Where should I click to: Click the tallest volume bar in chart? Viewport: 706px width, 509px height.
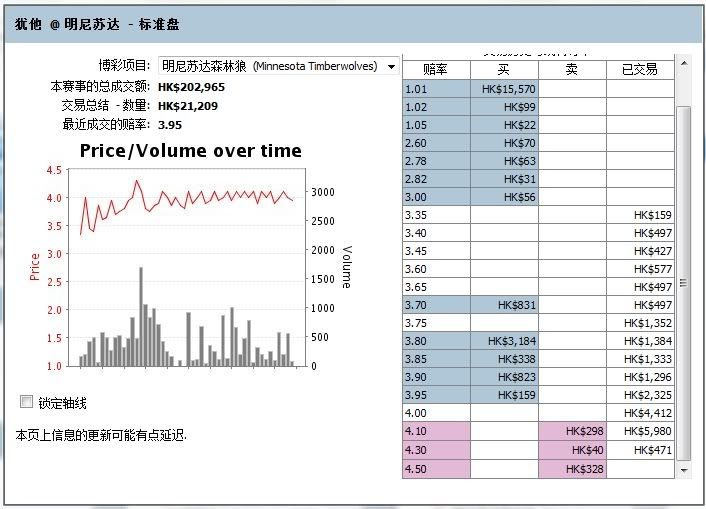point(140,316)
